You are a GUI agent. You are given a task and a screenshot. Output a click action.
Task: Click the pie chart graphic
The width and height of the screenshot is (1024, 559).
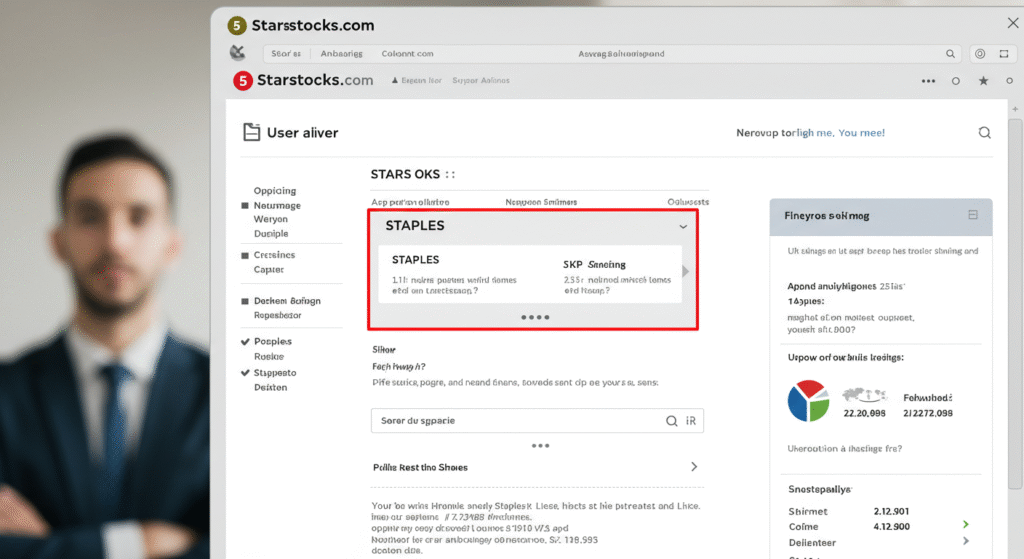tap(808, 400)
